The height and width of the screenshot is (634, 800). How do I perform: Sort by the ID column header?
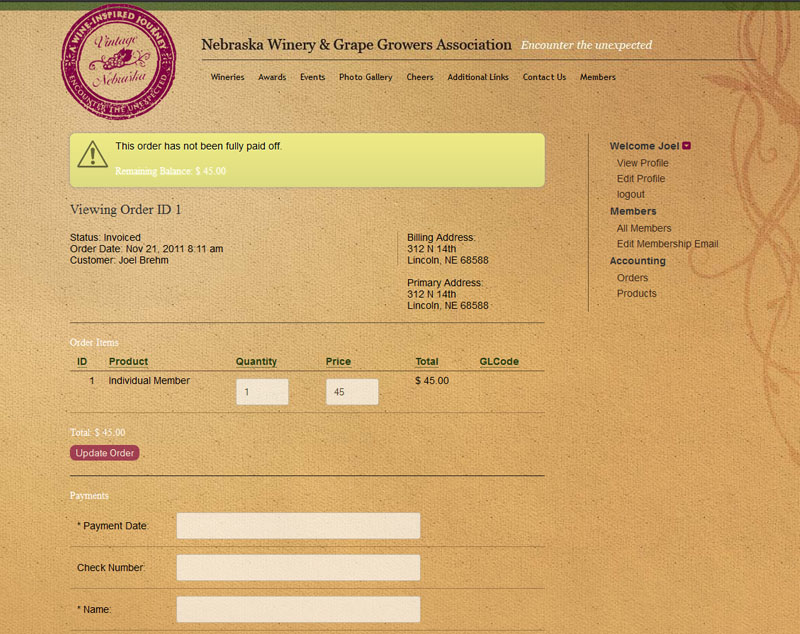(82, 362)
